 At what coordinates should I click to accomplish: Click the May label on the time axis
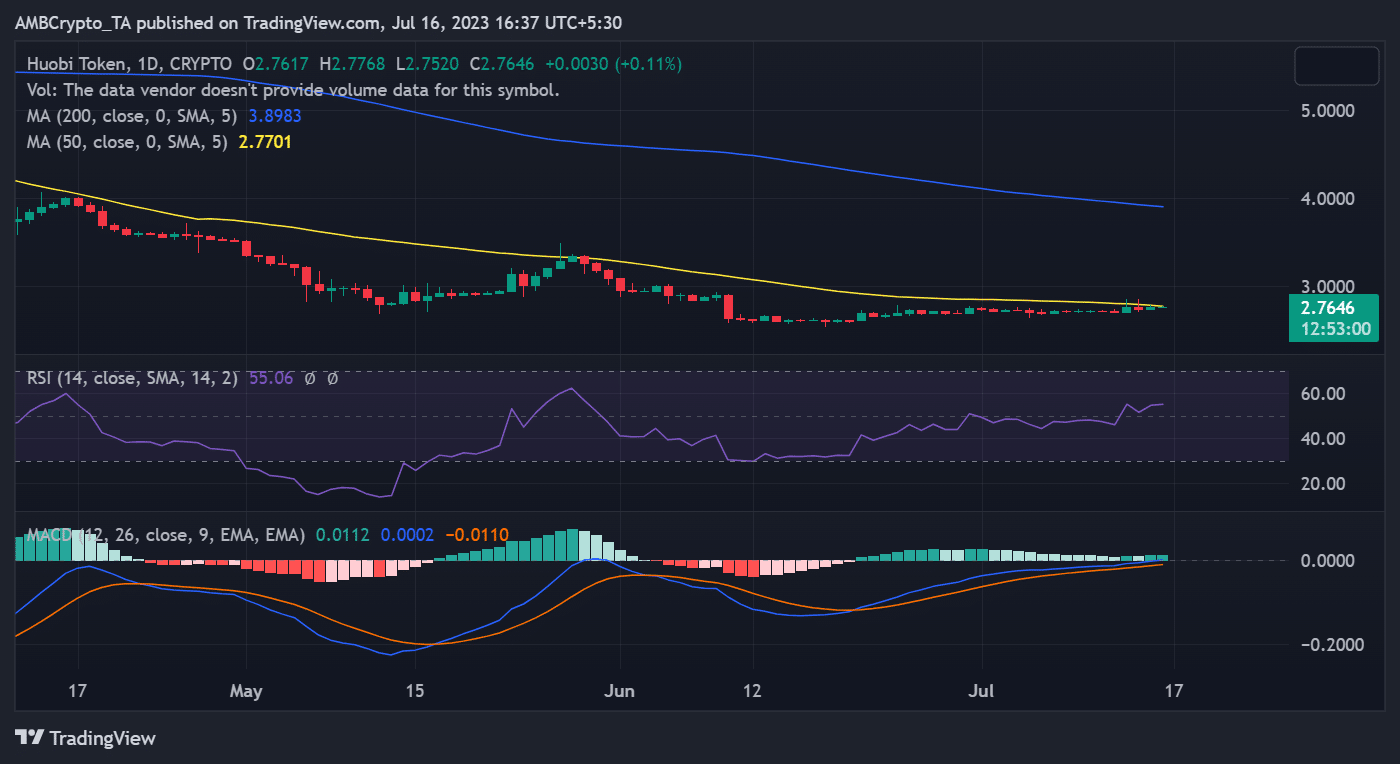click(x=245, y=691)
